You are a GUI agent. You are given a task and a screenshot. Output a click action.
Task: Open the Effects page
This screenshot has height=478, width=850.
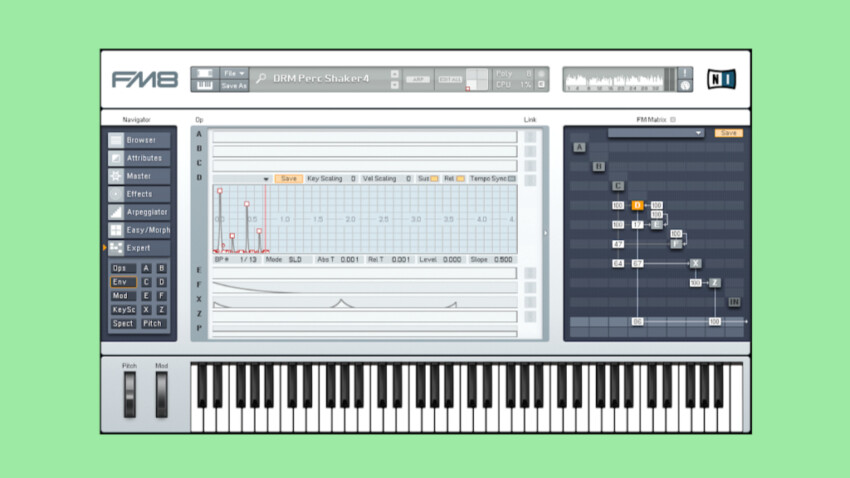click(x=139, y=193)
